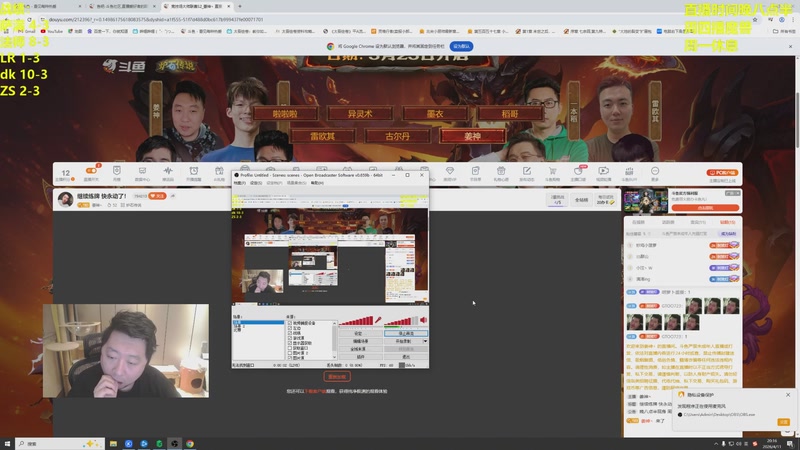Click the alarm clock icon in Douyu toolbar
Screen dimensions: 800x450
pos(193,171)
